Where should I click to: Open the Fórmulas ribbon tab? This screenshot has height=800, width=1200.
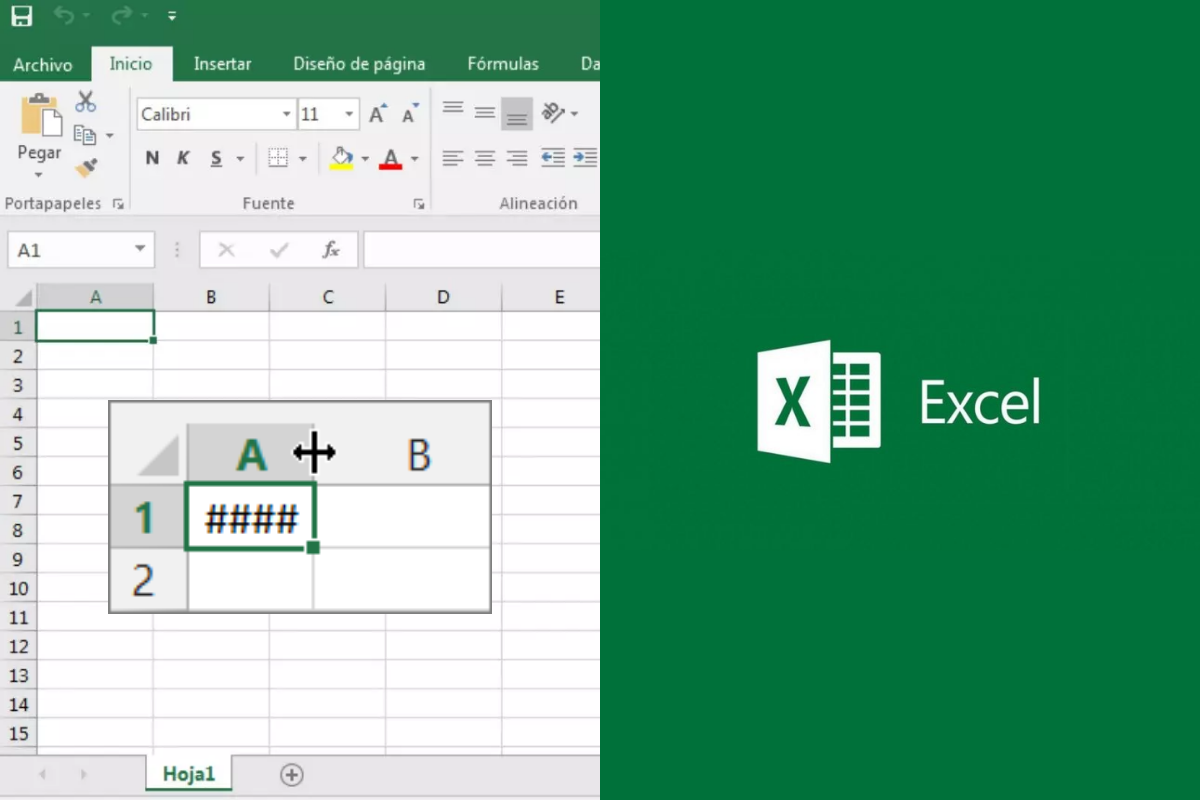pos(502,63)
